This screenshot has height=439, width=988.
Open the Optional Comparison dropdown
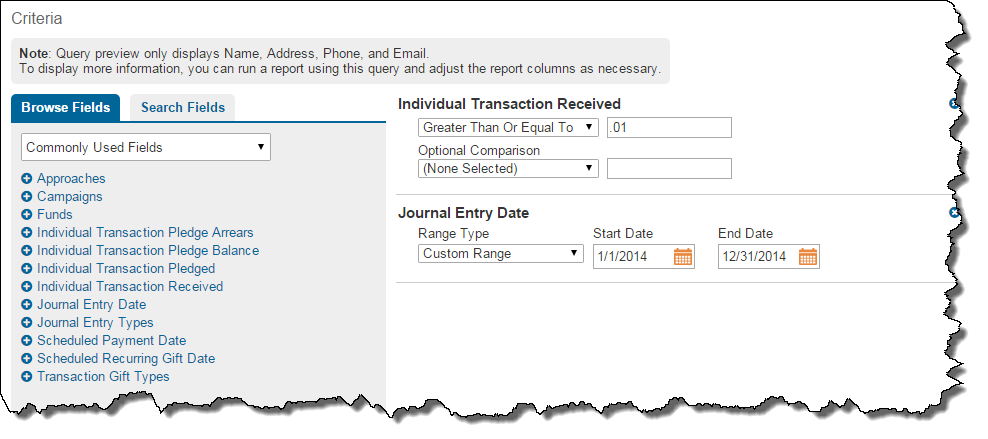[508, 169]
